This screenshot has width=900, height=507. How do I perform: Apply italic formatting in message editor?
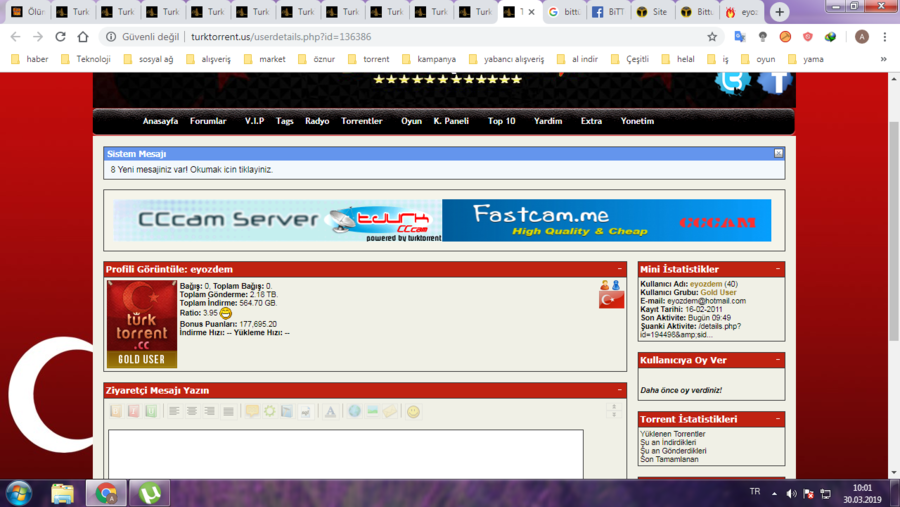click(134, 411)
